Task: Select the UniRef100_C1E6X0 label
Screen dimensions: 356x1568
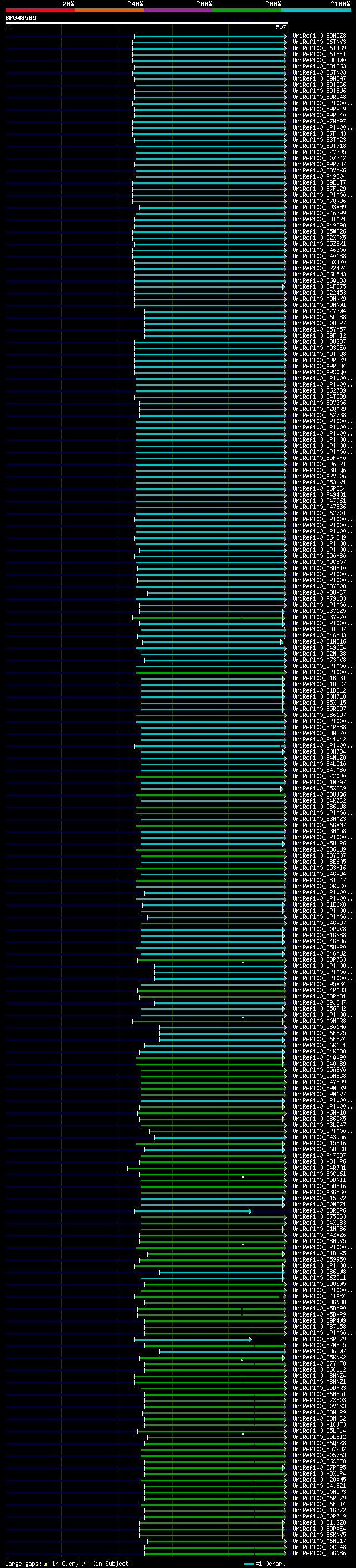Action: pyautogui.click(x=319, y=904)
